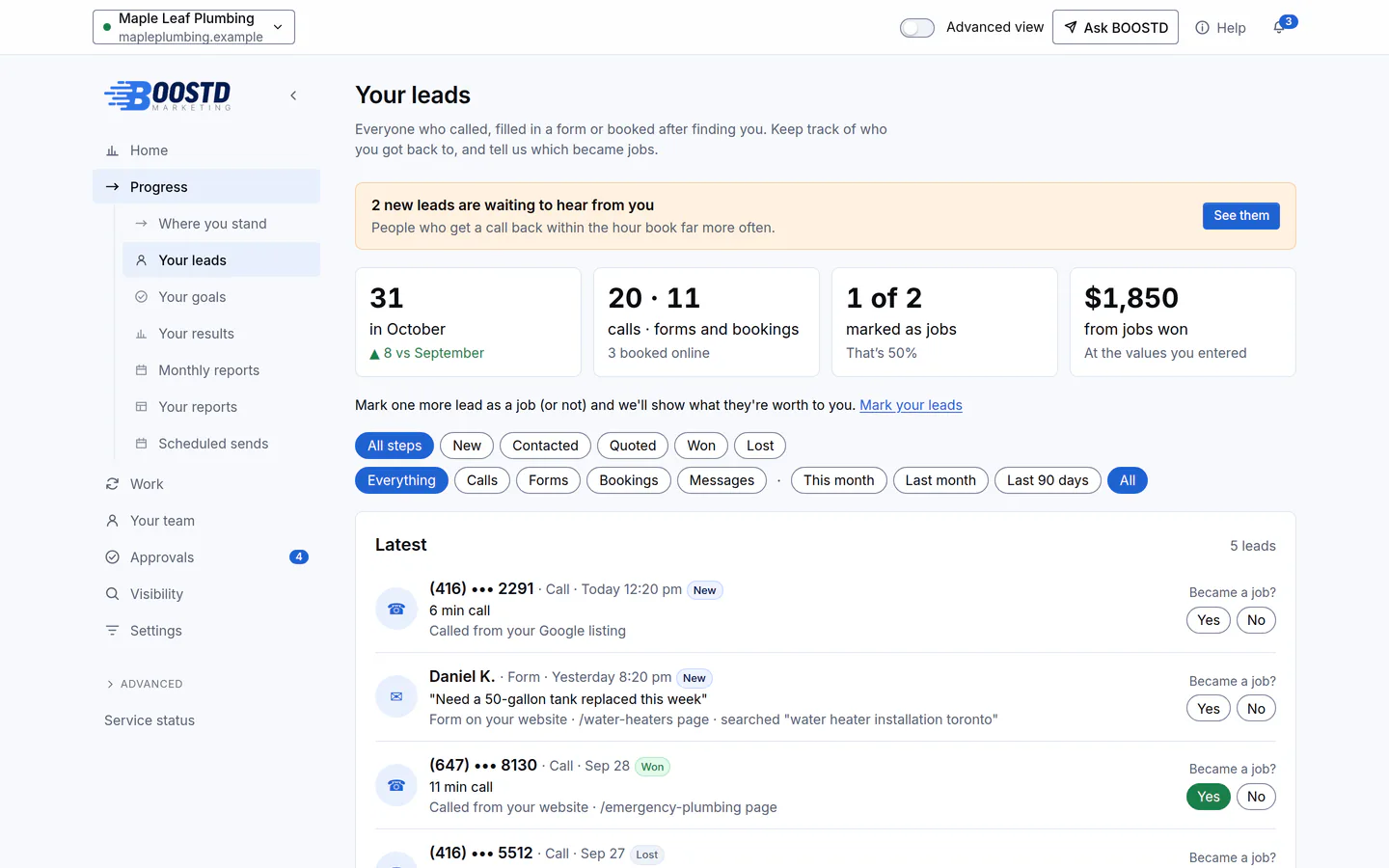Select the All time range pill
The height and width of the screenshot is (868, 1389).
[x=1128, y=480]
